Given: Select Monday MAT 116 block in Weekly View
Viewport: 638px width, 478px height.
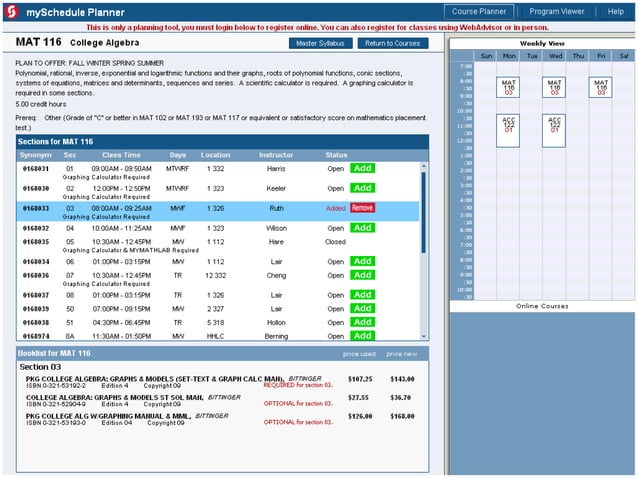Looking at the screenshot, I should pyautogui.click(x=508, y=88).
